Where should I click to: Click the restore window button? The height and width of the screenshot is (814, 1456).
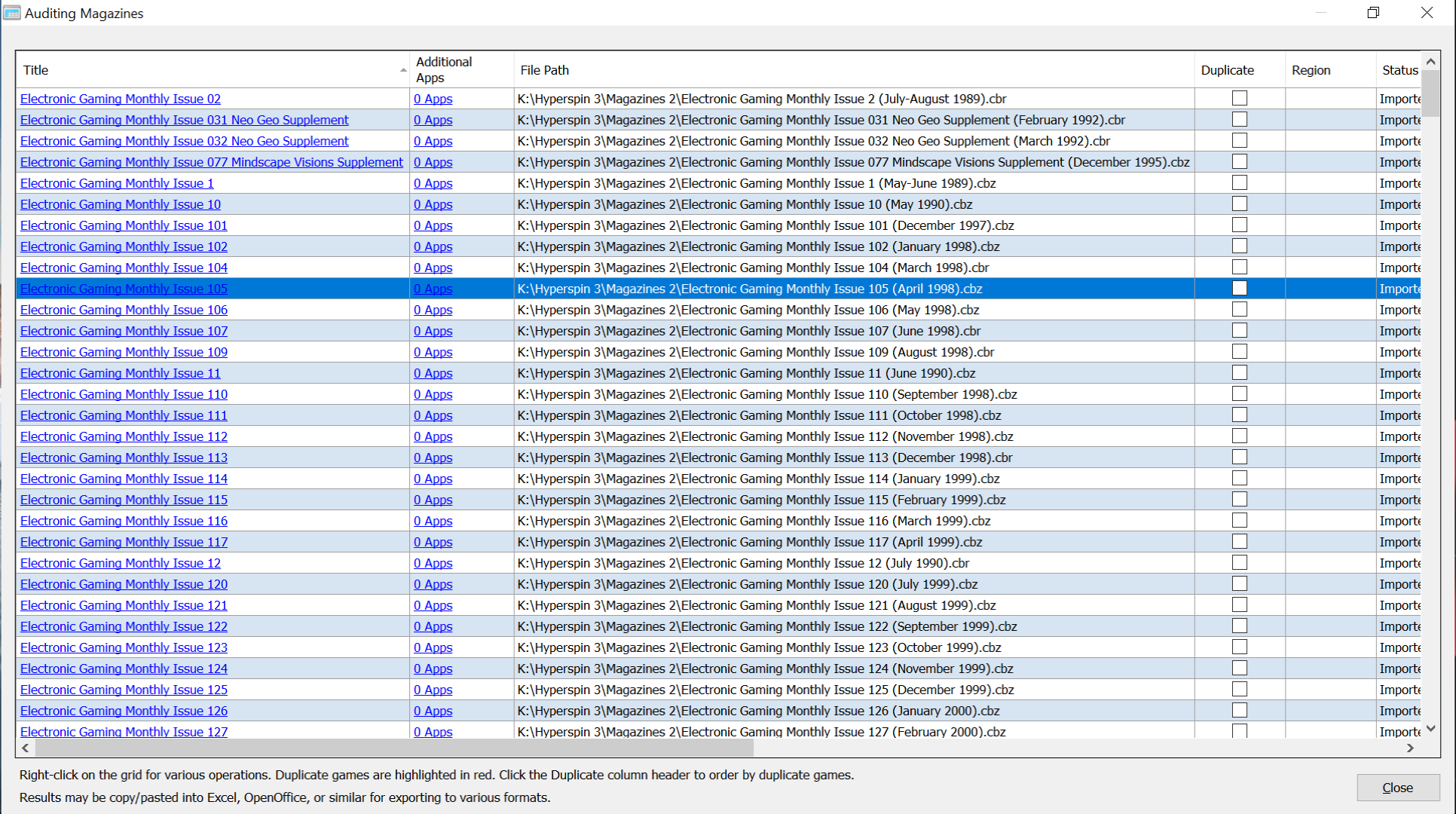pyautogui.click(x=1373, y=13)
